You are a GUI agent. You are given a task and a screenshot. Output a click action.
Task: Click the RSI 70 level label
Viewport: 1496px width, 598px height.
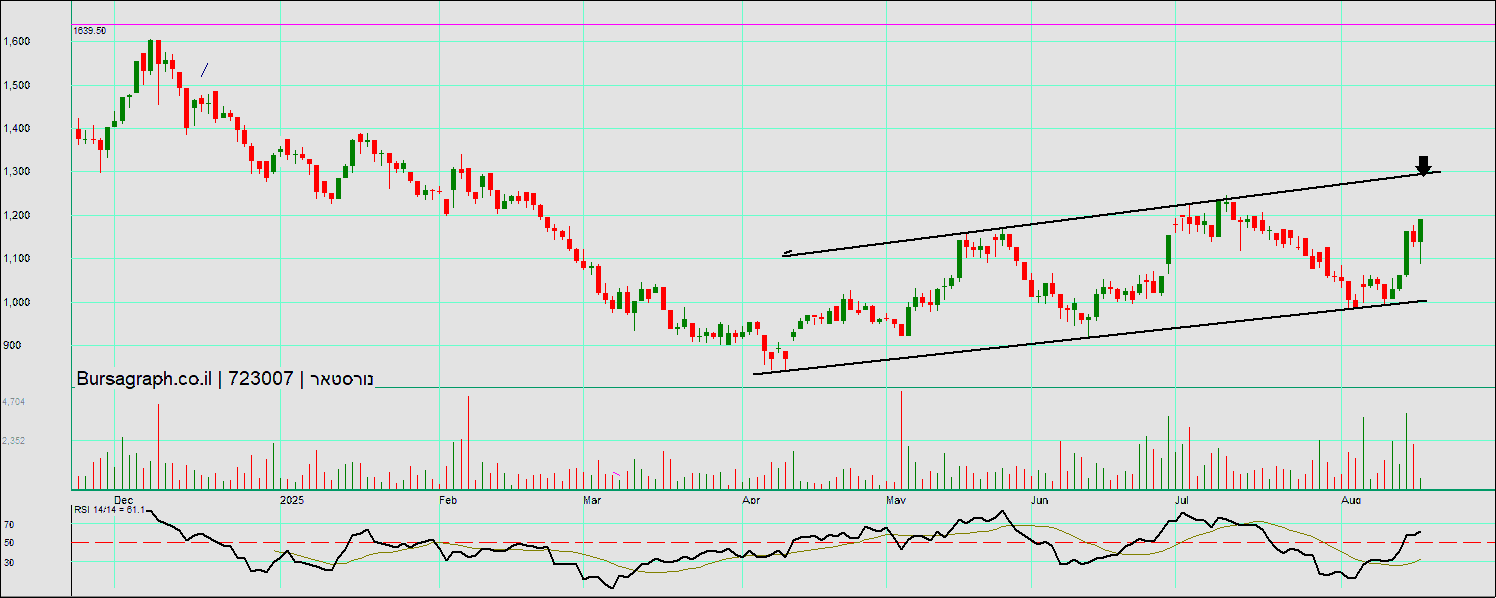pos(9,524)
